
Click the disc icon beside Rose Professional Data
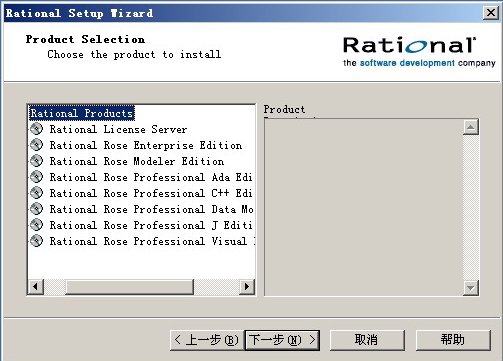pos(37,209)
